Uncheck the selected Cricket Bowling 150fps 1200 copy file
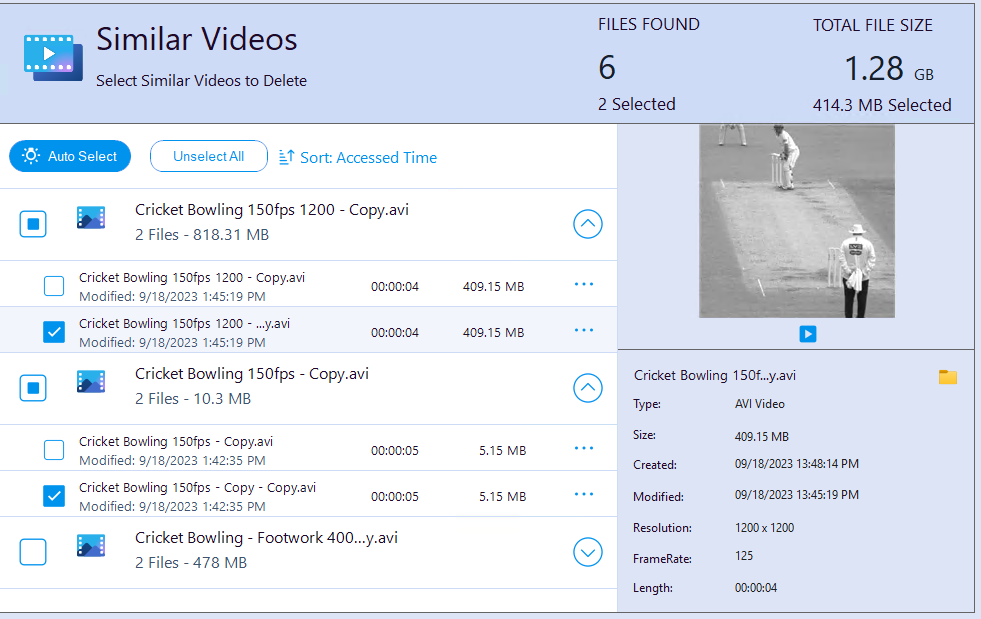 click(54, 331)
